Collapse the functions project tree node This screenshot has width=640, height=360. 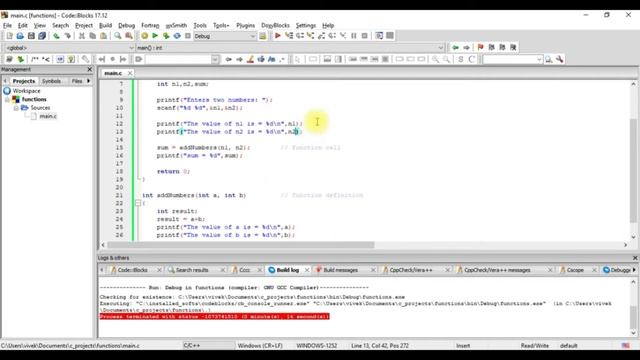[7, 99]
